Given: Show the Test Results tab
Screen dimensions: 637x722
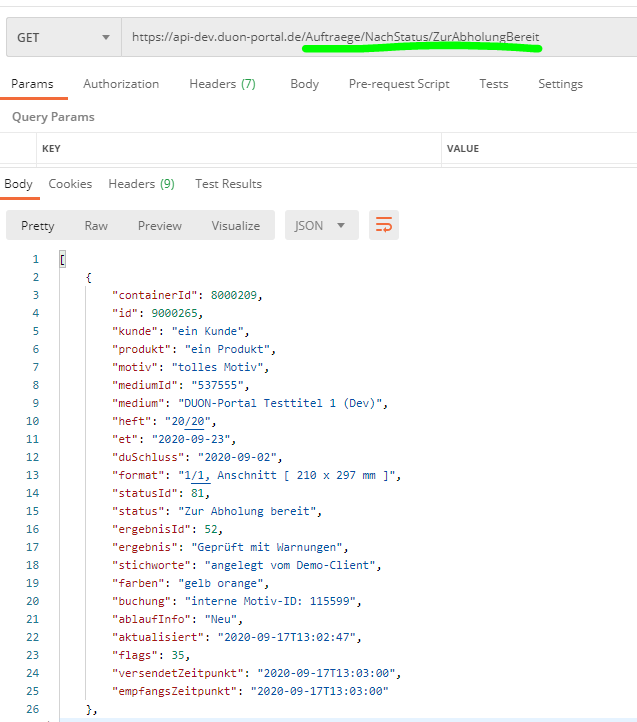Looking at the screenshot, I should pos(228,184).
